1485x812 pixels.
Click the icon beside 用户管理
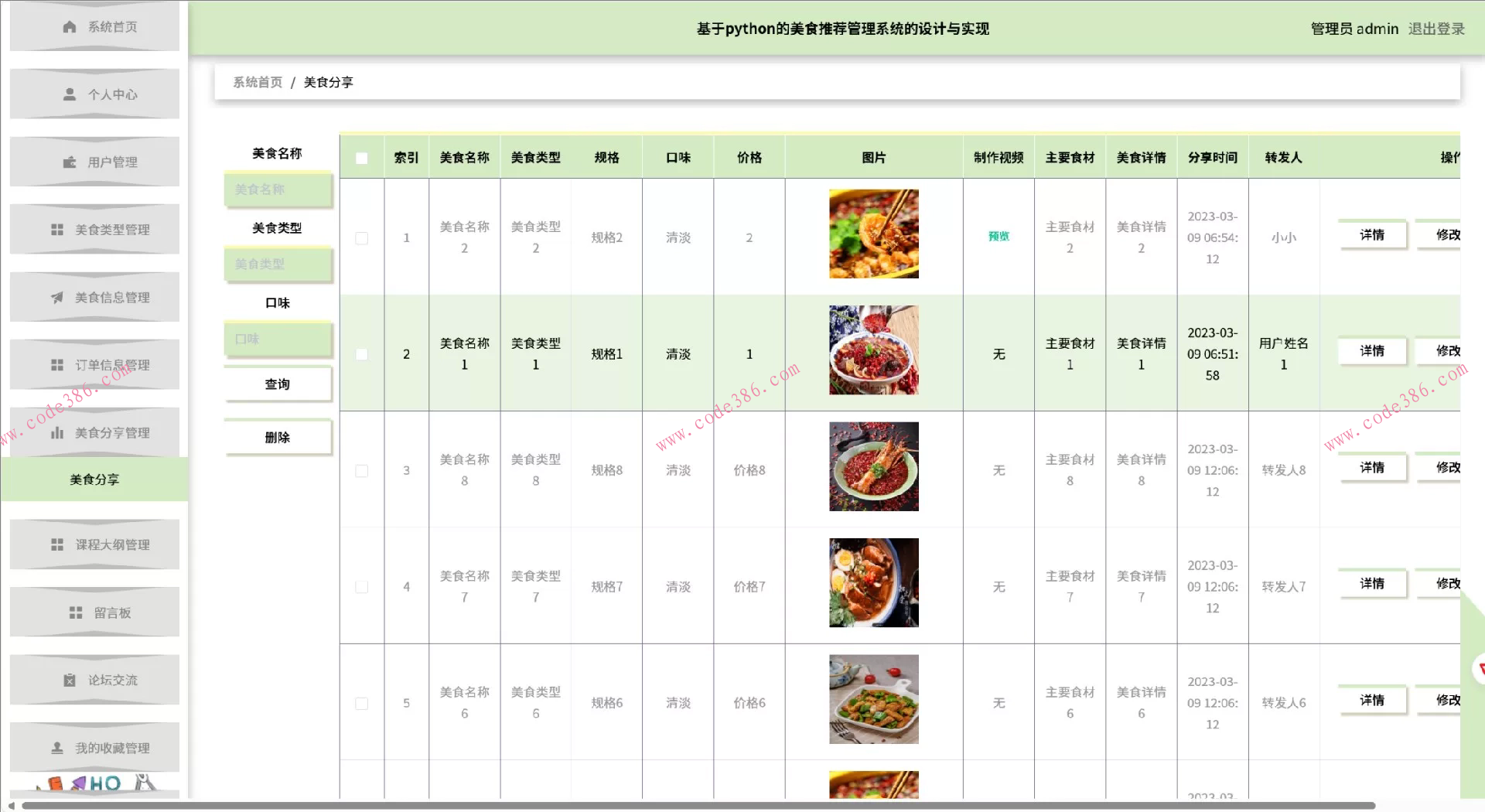[70, 162]
